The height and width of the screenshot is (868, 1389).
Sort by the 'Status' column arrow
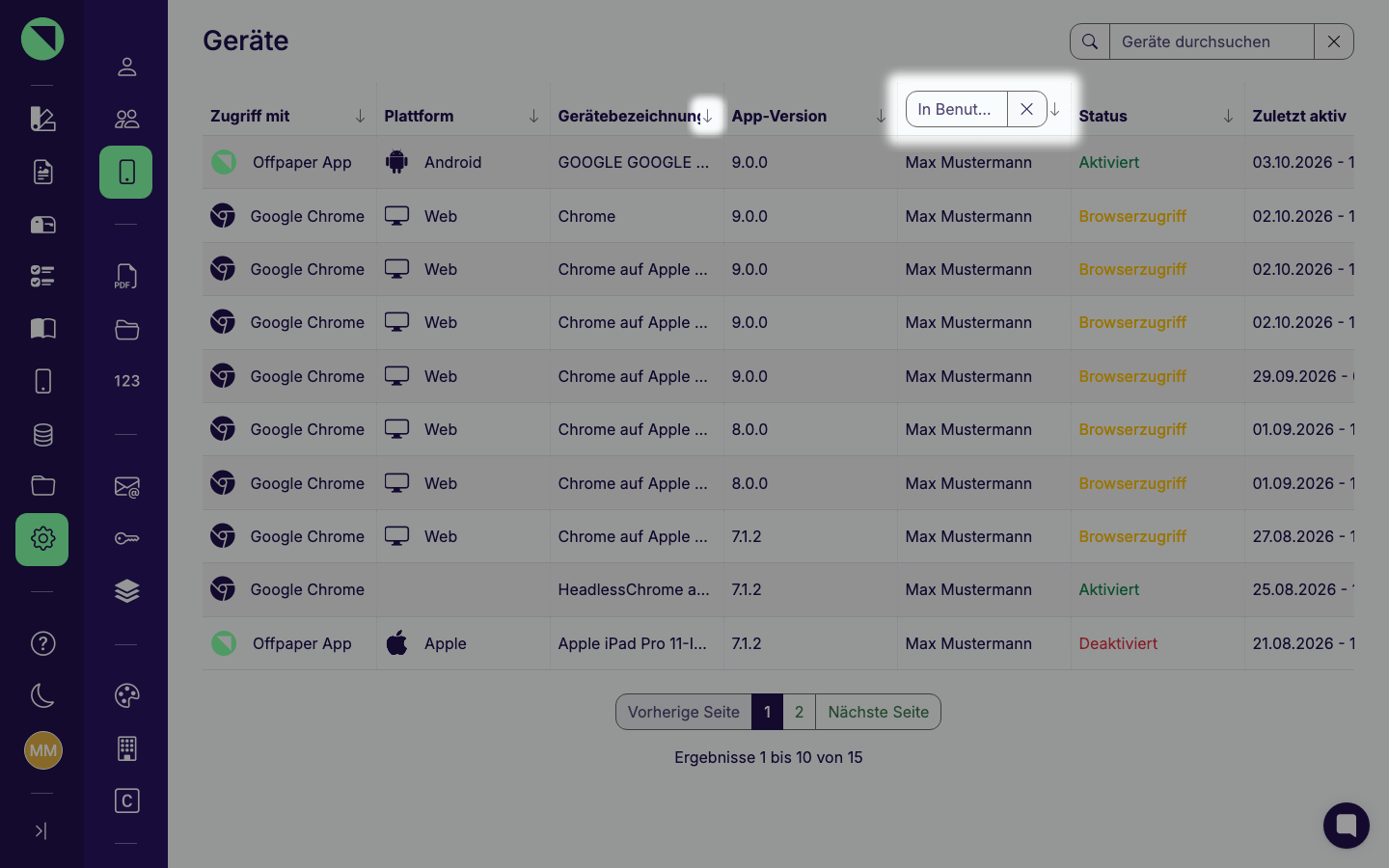[1228, 116]
